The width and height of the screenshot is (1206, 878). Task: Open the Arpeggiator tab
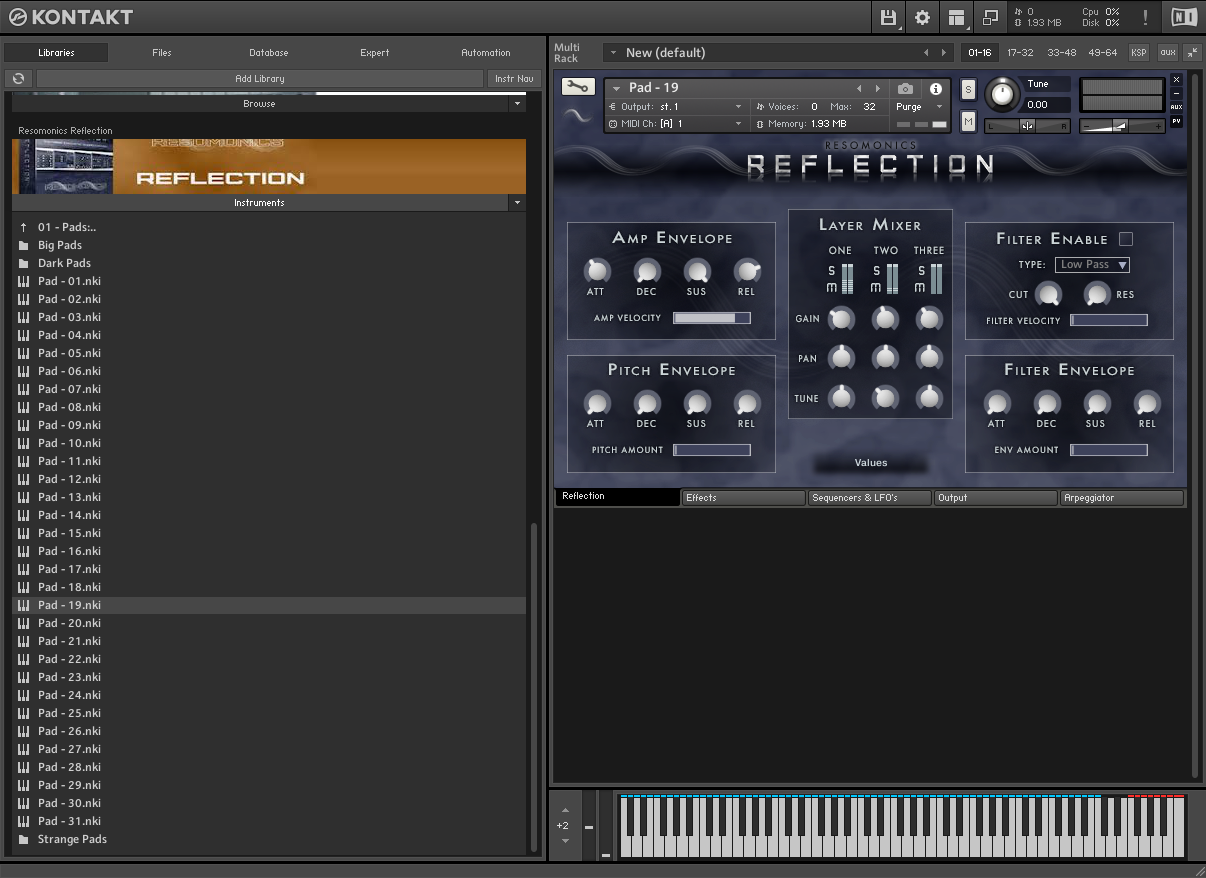(1121, 497)
